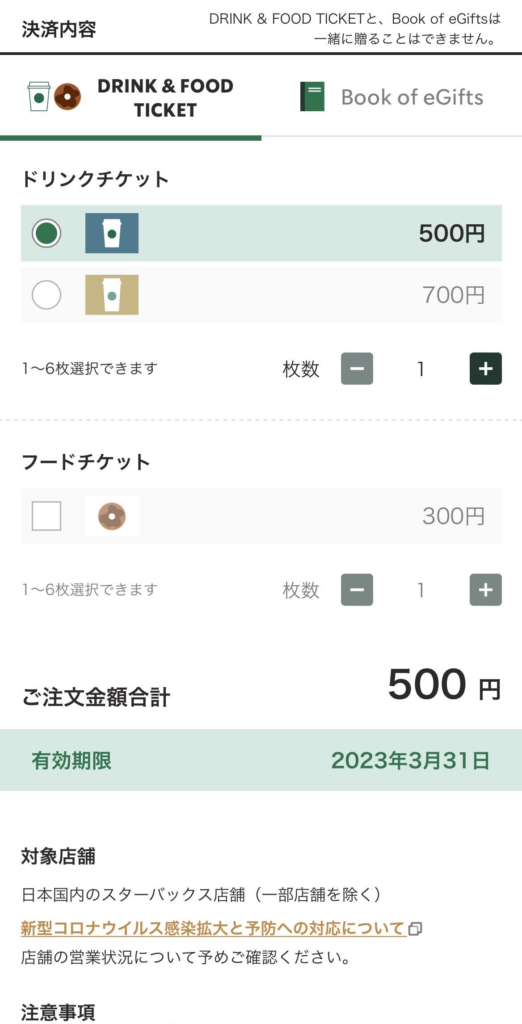The width and height of the screenshot is (522, 1024).
Task: Switch to the DRINK & FOOD TICKET tab
Action: (131, 98)
